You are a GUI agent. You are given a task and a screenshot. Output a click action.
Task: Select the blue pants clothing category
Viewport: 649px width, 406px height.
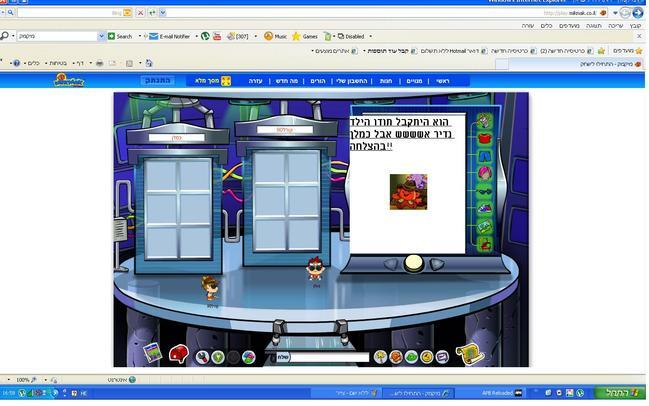pos(485,156)
